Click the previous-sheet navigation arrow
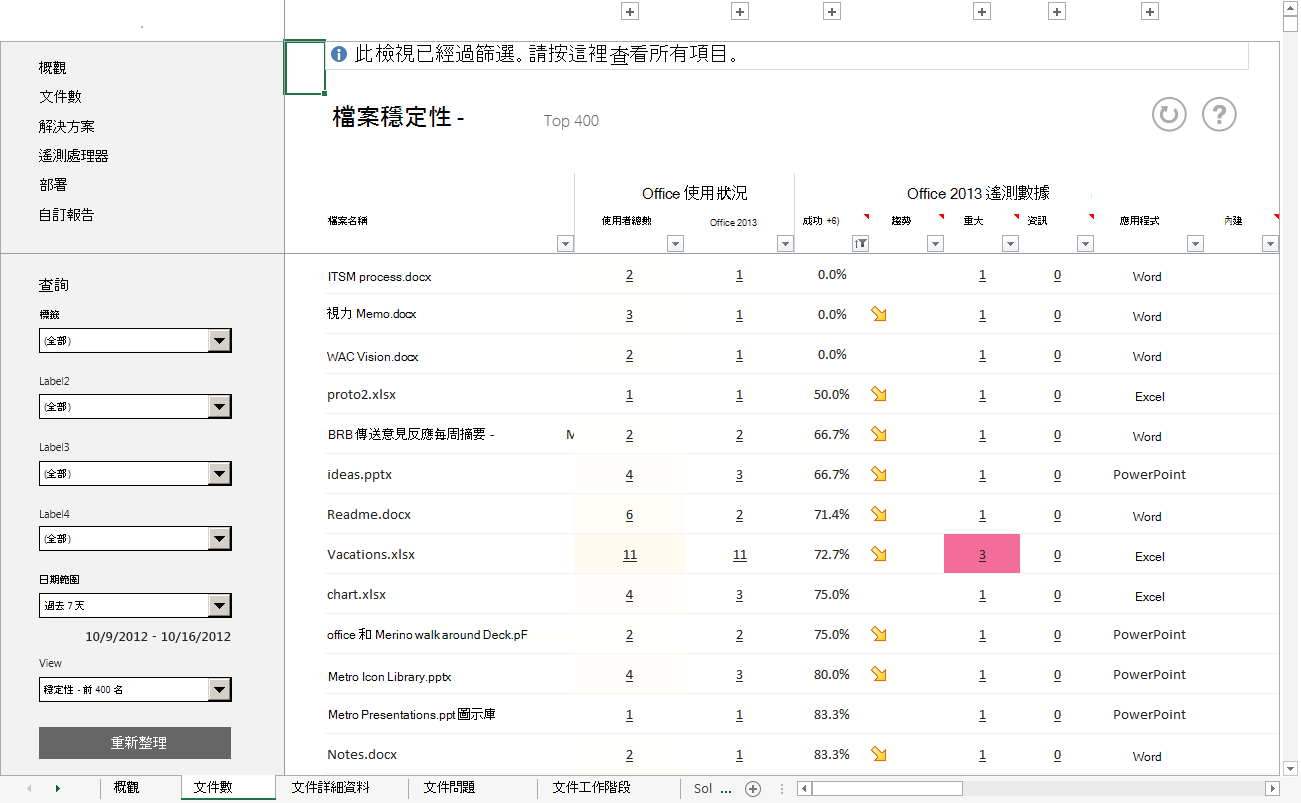Image resolution: width=1301 pixels, height=803 pixels. click(29, 788)
